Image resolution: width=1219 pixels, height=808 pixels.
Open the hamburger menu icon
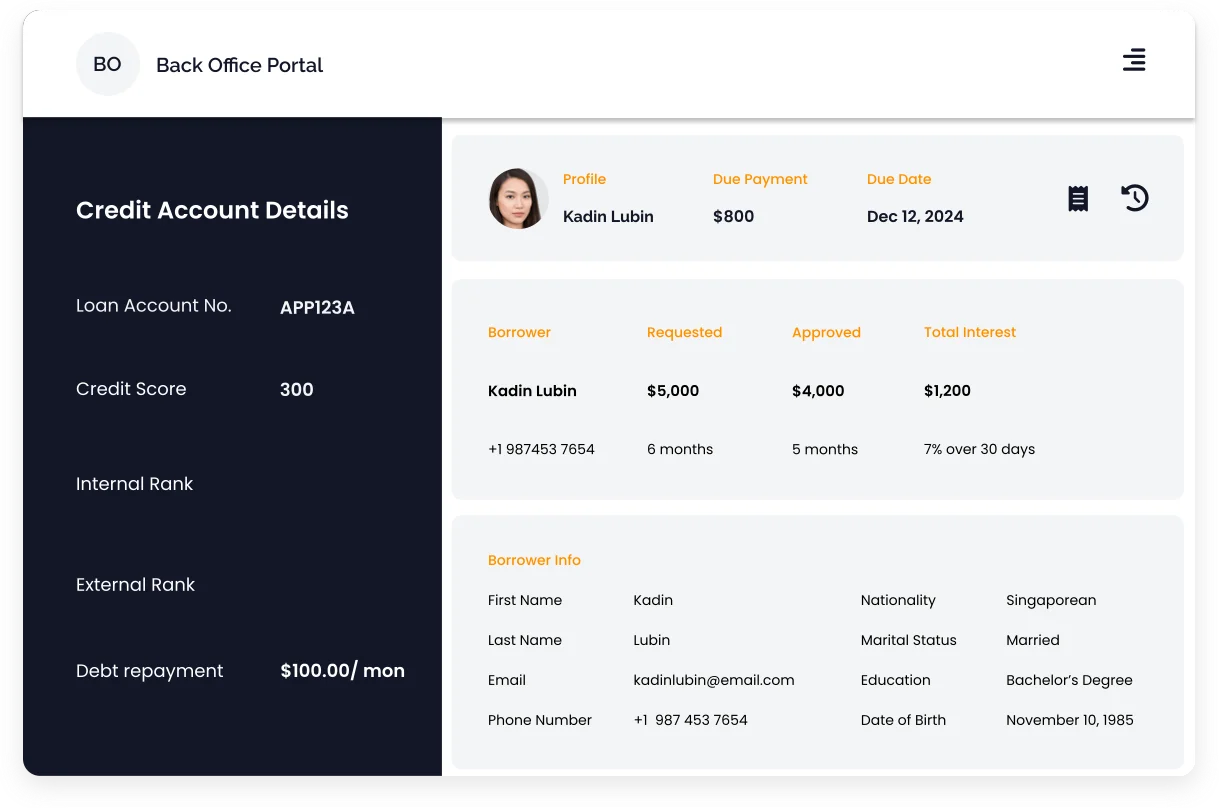tap(1134, 60)
